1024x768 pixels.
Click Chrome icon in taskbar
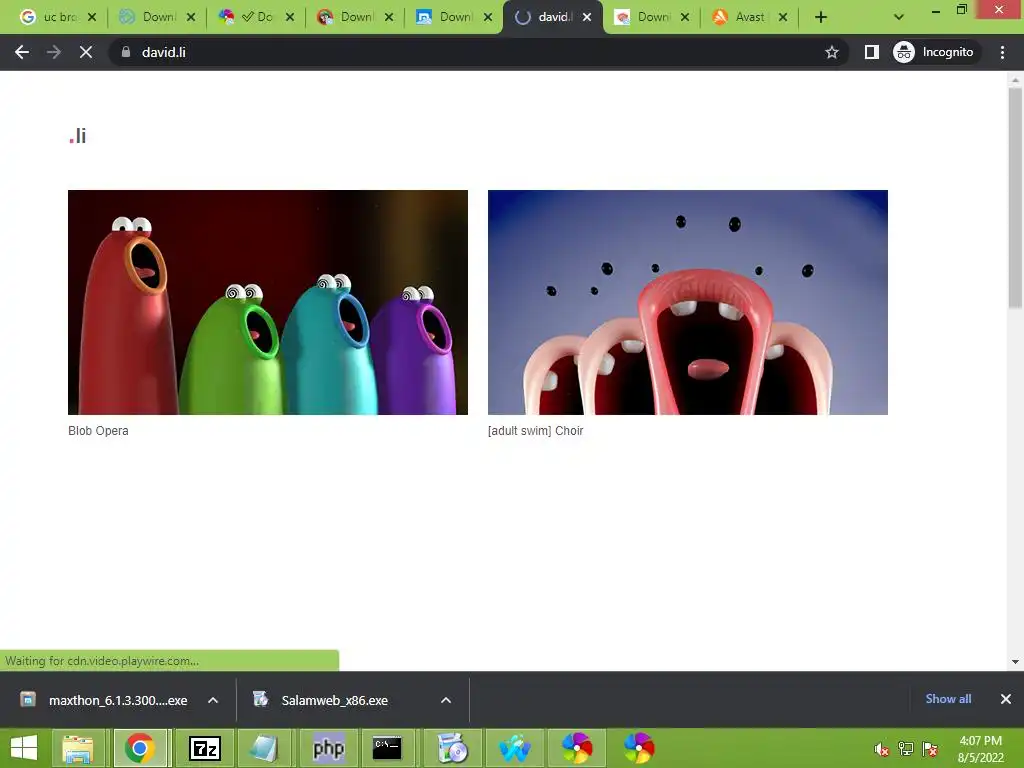point(140,748)
